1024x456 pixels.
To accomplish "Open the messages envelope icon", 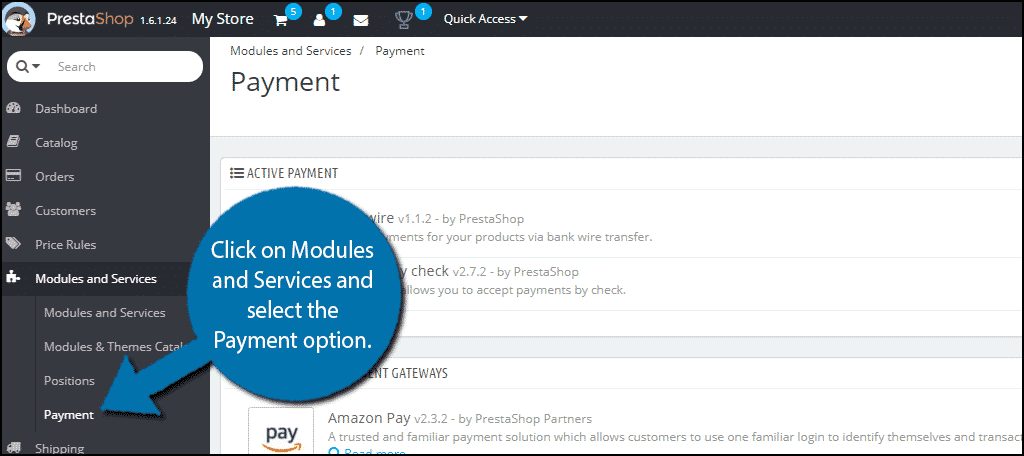I will point(360,20).
